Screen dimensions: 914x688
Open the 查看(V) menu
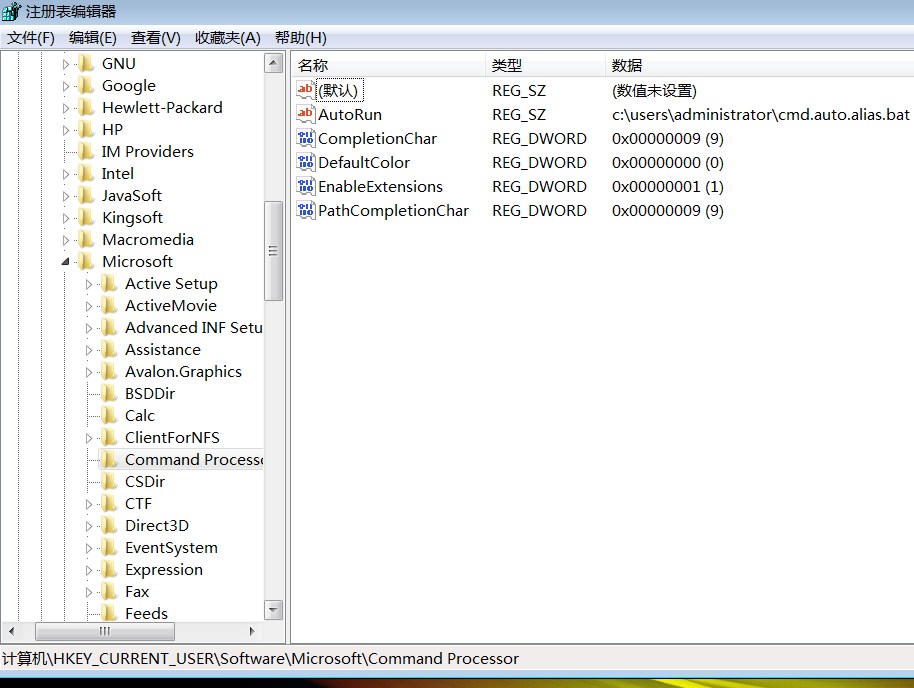(156, 38)
